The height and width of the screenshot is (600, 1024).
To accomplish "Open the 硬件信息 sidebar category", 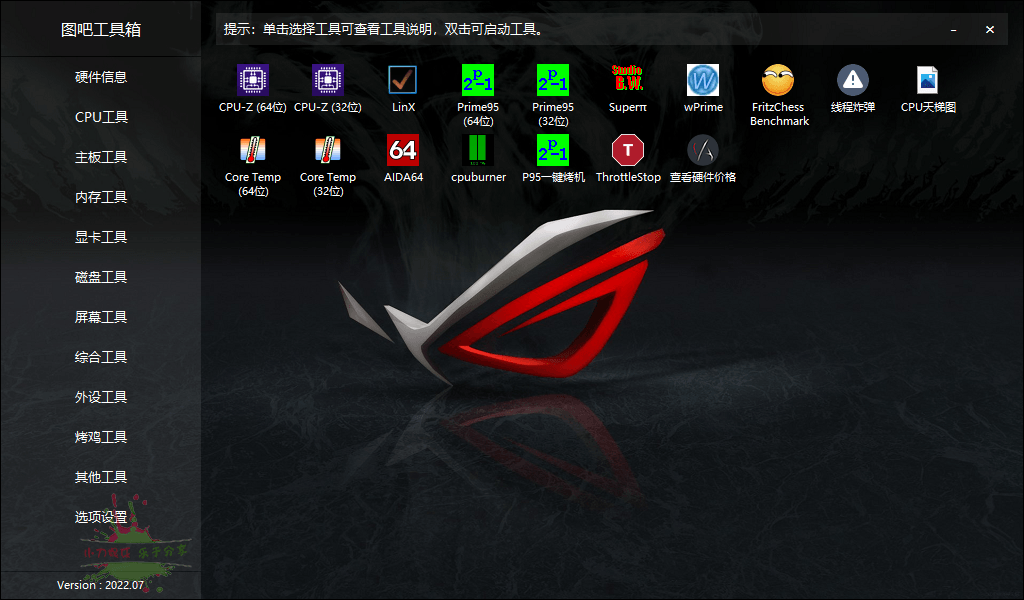I will (101, 77).
